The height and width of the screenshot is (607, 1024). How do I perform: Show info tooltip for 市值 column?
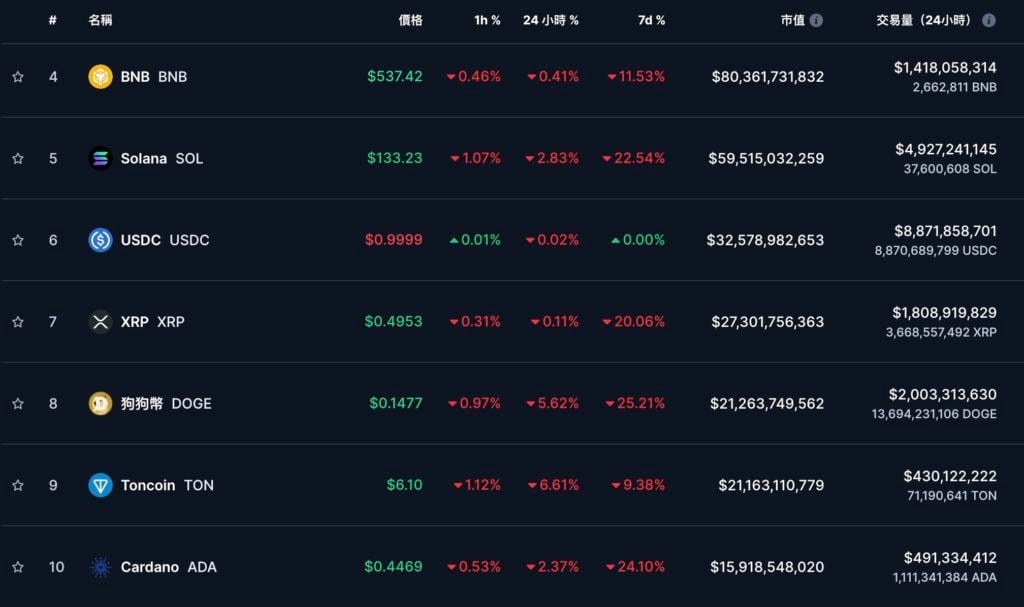[x=816, y=20]
